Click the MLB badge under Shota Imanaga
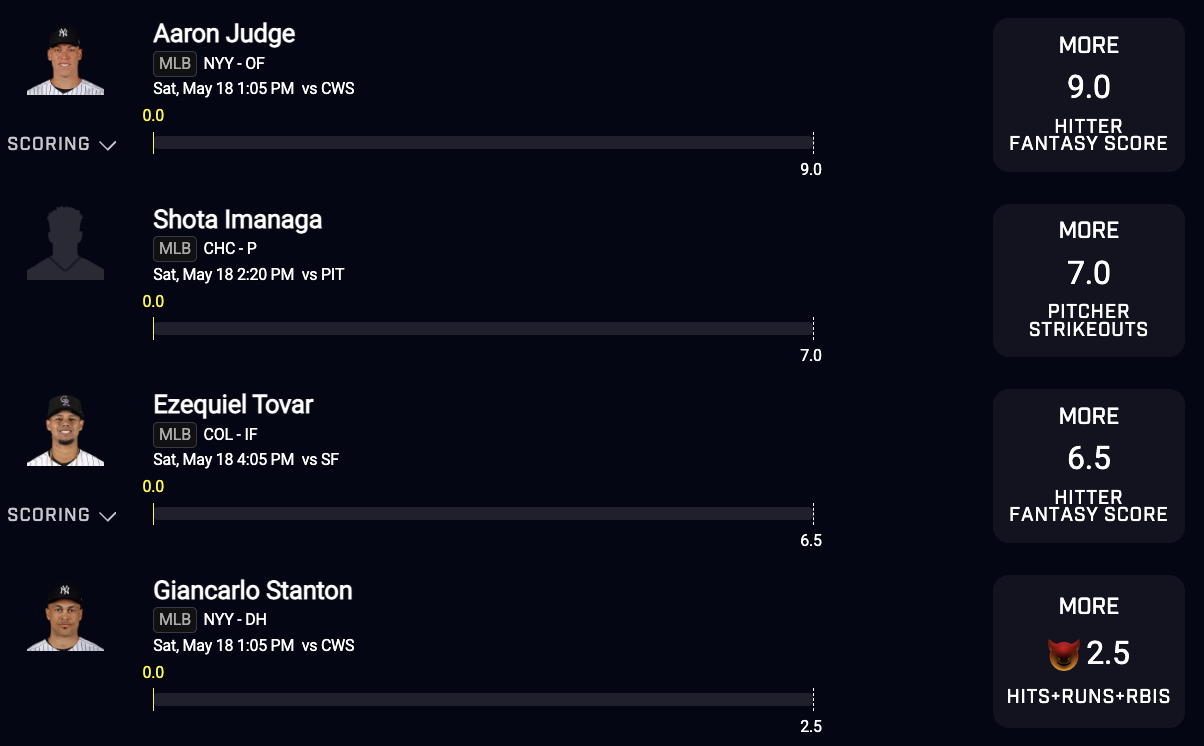Screen dimensions: 1204x746 (x=175, y=249)
